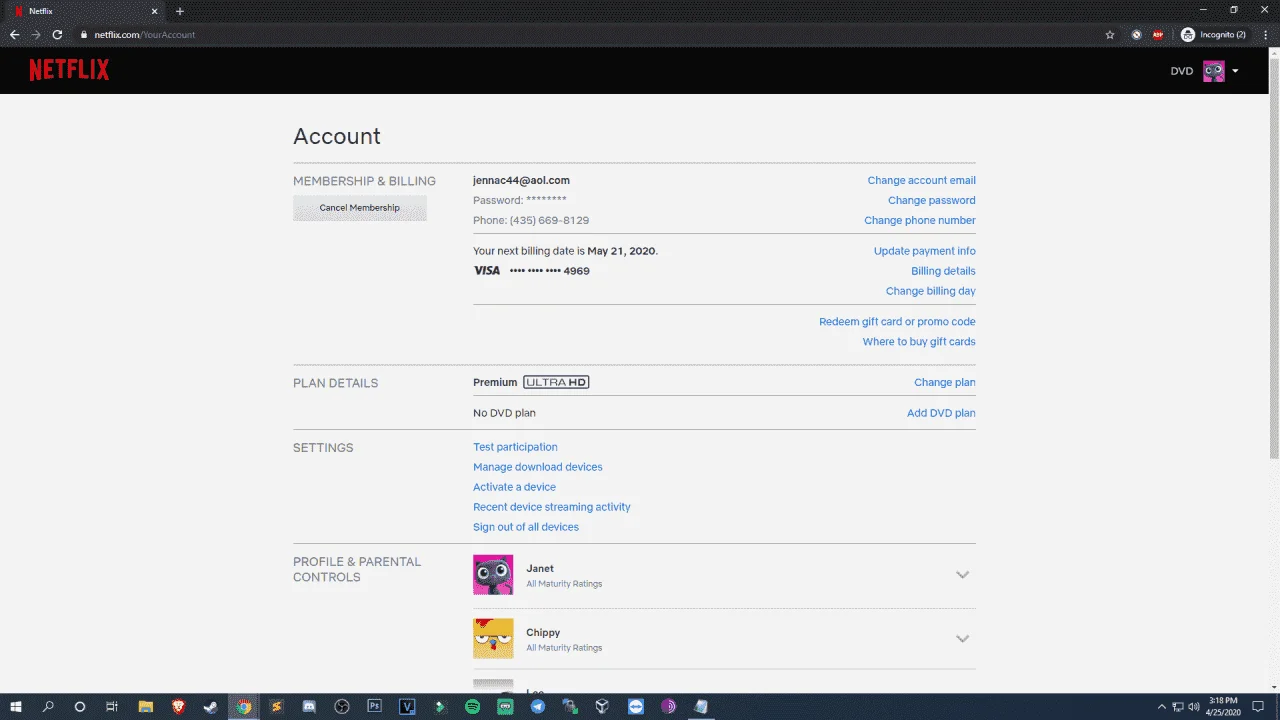The height and width of the screenshot is (720, 1280).
Task: Click the browser forward arrow
Action: [x=36, y=34]
